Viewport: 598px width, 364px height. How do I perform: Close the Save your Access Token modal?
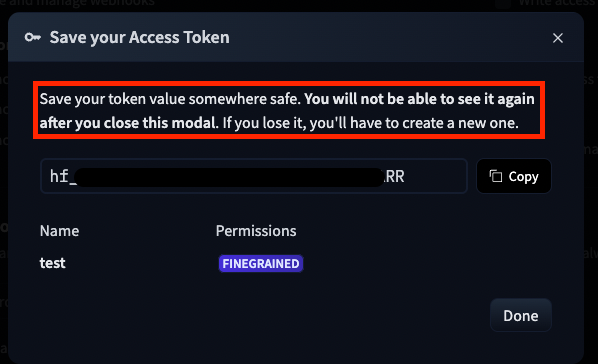coord(558,38)
